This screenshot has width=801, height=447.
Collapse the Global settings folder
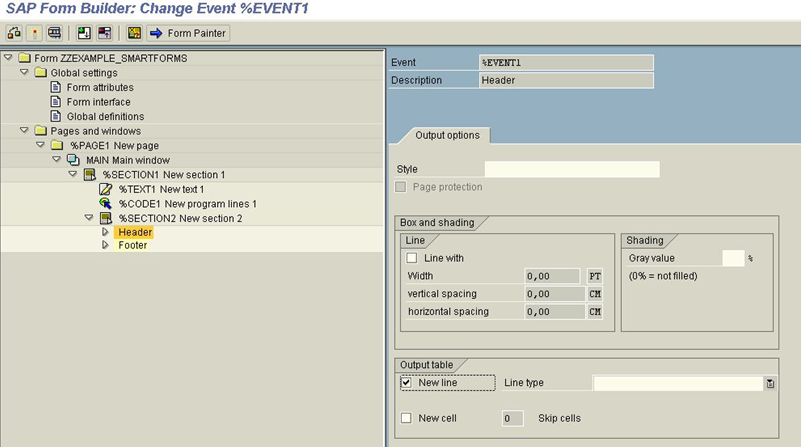point(25,73)
